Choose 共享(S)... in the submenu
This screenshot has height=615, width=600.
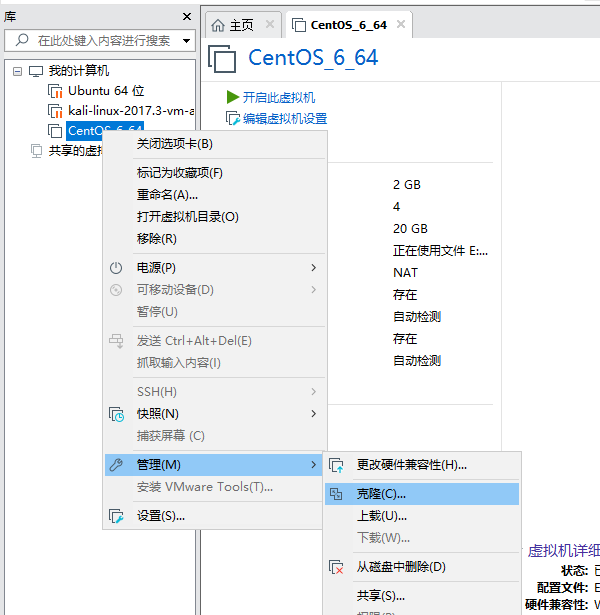tap(422, 596)
